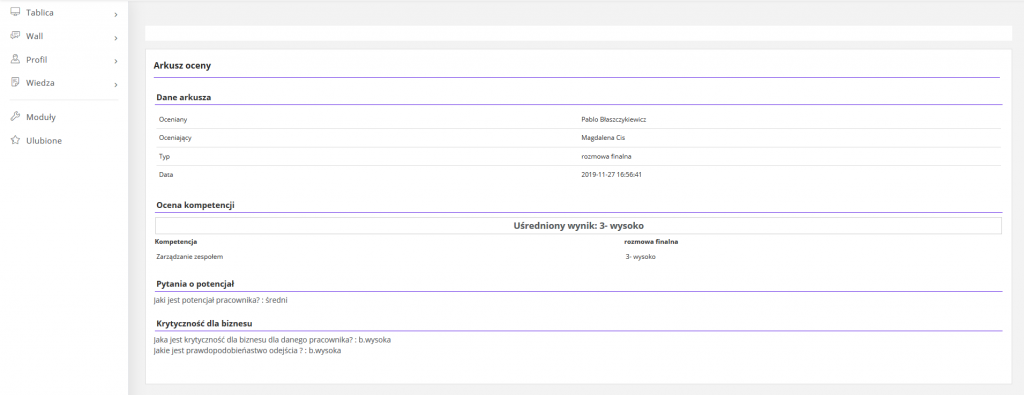The width and height of the screenshot is (1024, 395).
Task: Click the Moduły wrench icon
Action: point(16,117)
